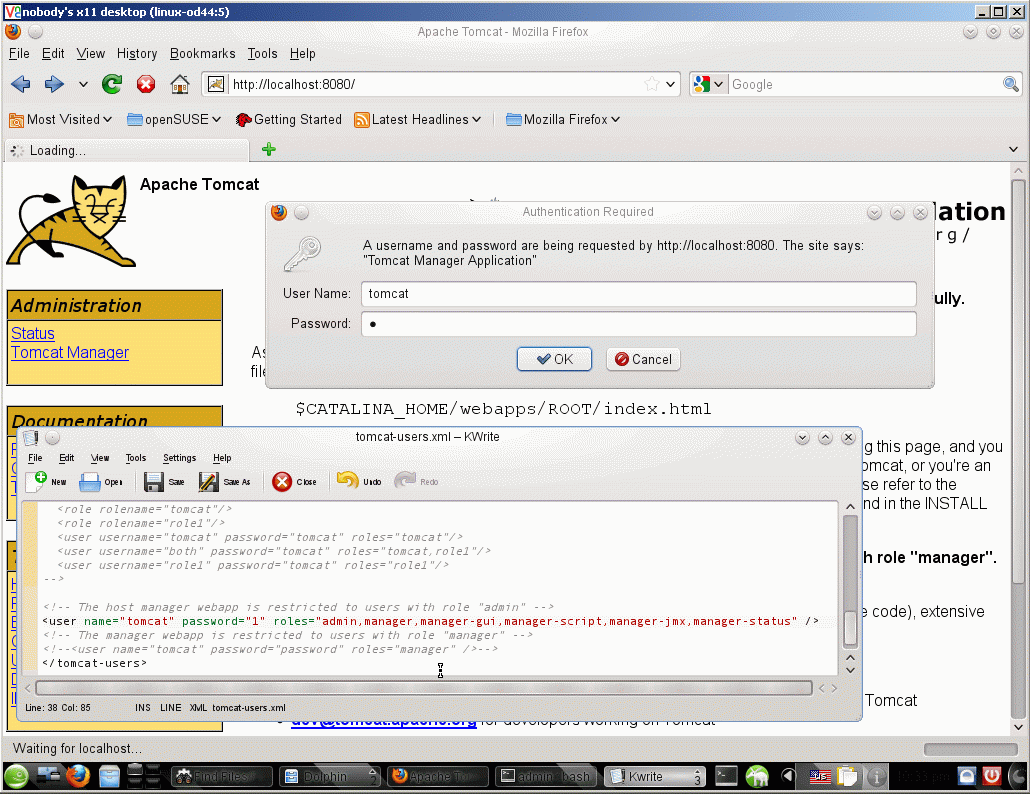Click Redo in the KWrite toolbar
This screenshot has width=1030, height=794.
(x=416, y=481)
